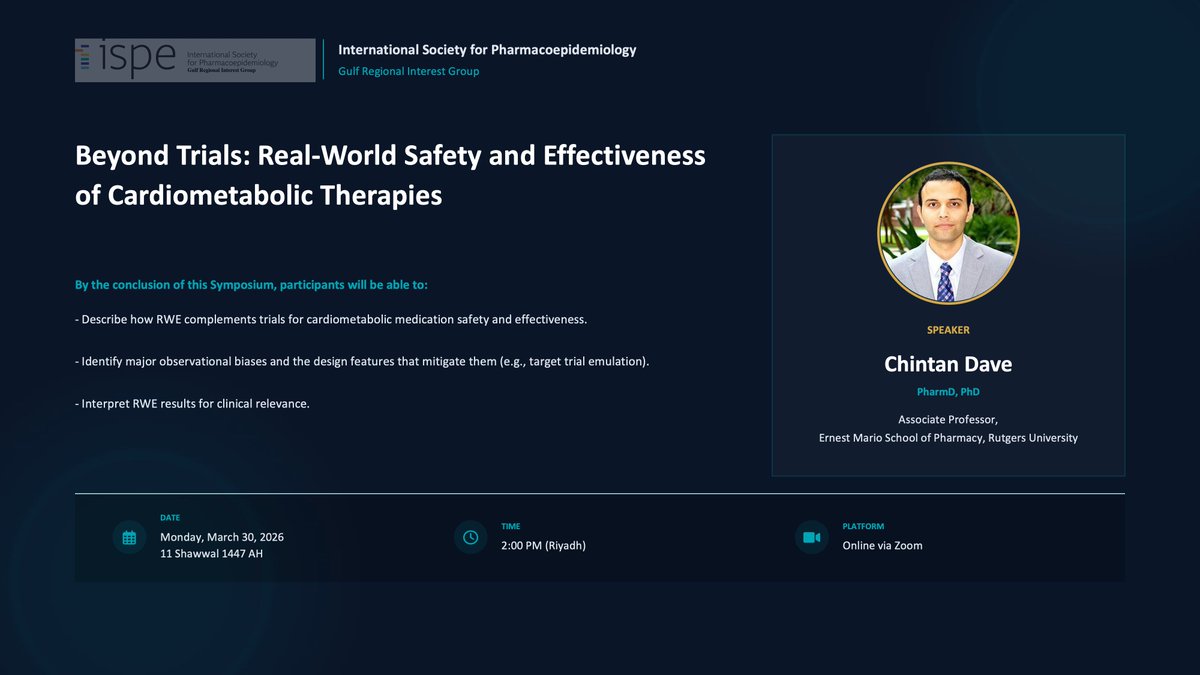Click the 'Associate Professor,' title text
The width and height of the screenshot is (1200, 675).
[x=948, y=420]
